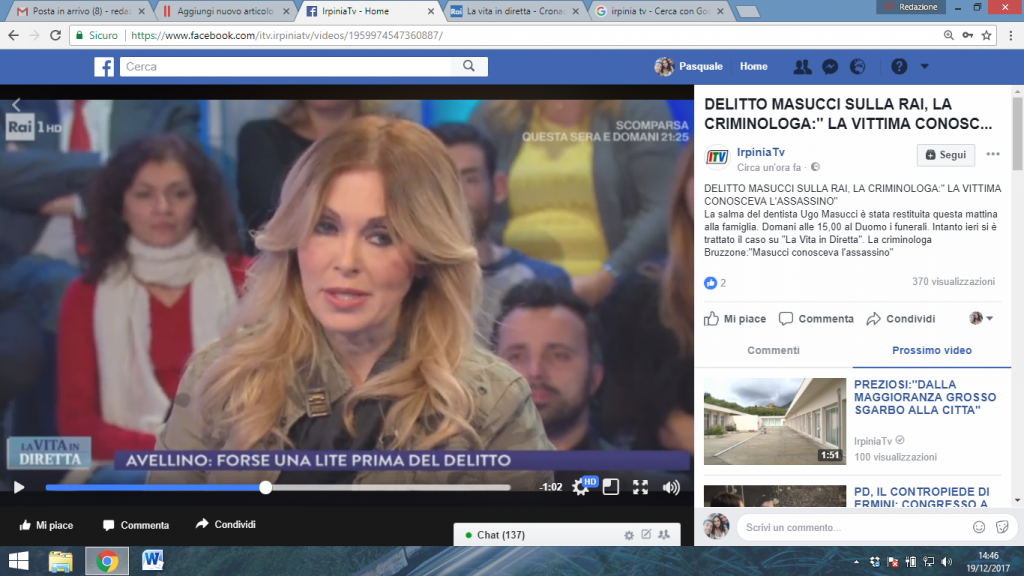1024x576 pixels.
Task: Click Condividi under the post description
Action: point(900,319)
